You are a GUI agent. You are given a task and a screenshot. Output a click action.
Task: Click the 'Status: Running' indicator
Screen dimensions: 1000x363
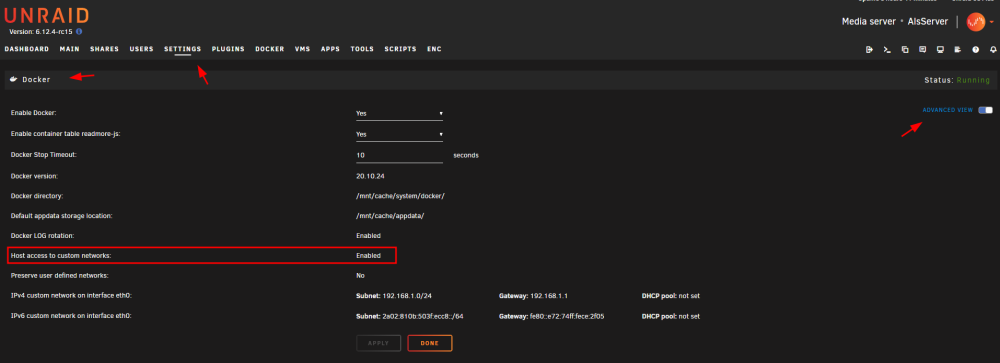[957, 80]
